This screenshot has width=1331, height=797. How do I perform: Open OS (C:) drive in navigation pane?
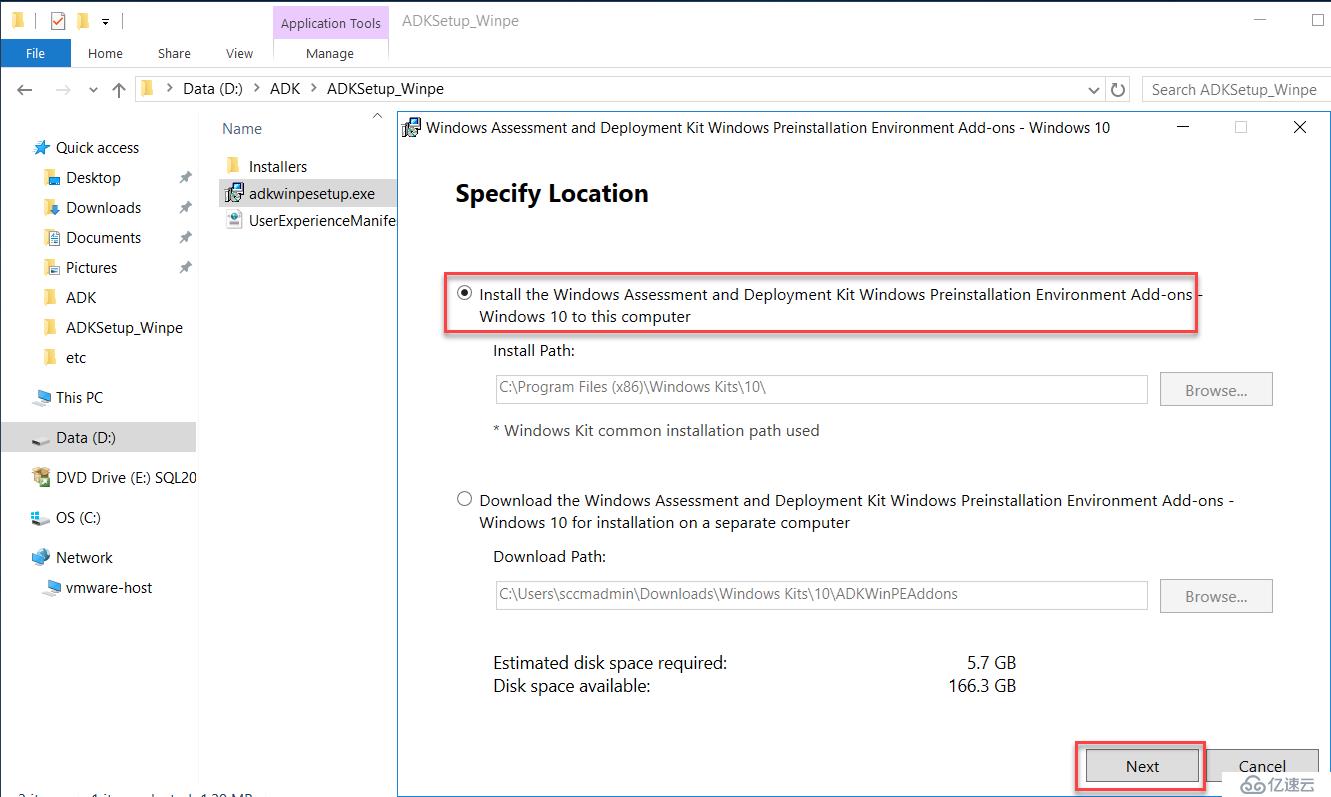(x=78, y=517)
